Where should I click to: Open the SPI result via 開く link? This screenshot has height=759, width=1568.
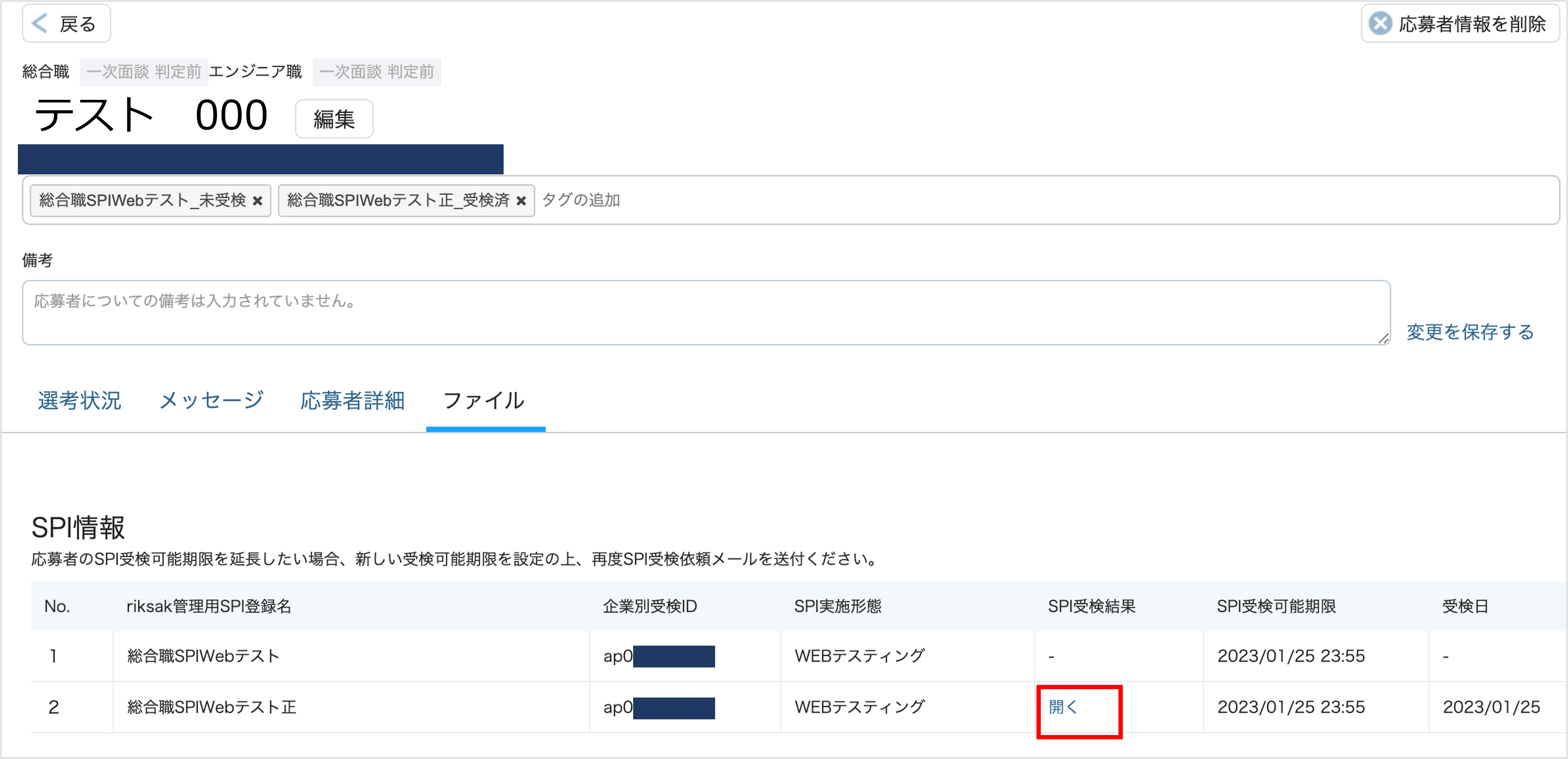1063,707
